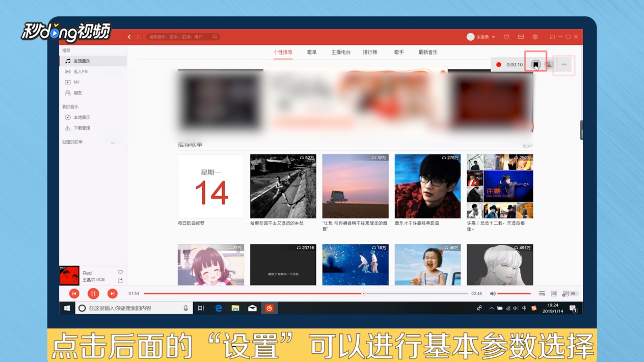Go back with the left arrow
Viewport: 644px width, 362px height.
(129, 37)
